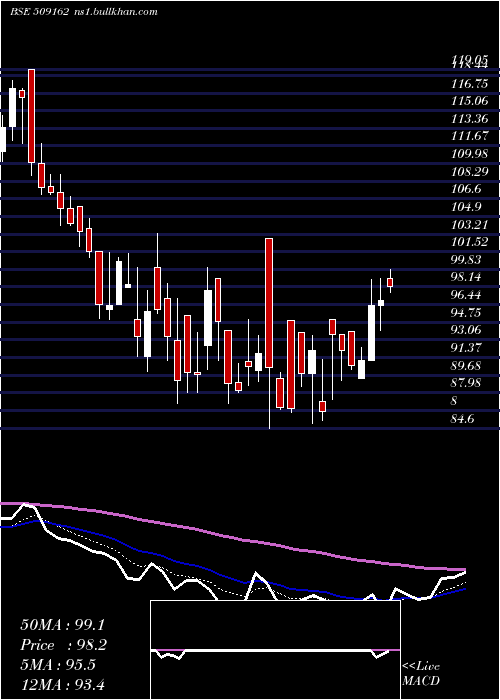Select the 84.6 price axis label
Image resolution: width=500 pixels, height=700 pixels.
pos(463,419)
